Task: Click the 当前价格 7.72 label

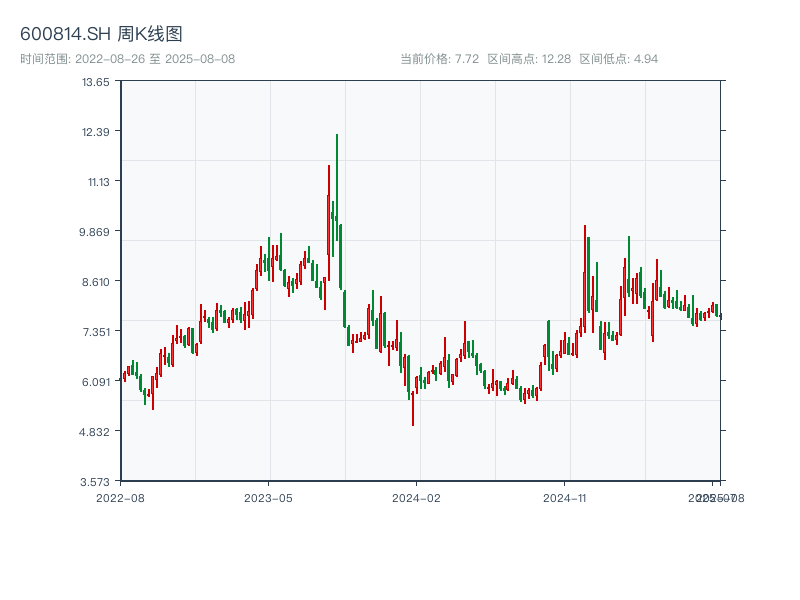Action: click(440, 59)
